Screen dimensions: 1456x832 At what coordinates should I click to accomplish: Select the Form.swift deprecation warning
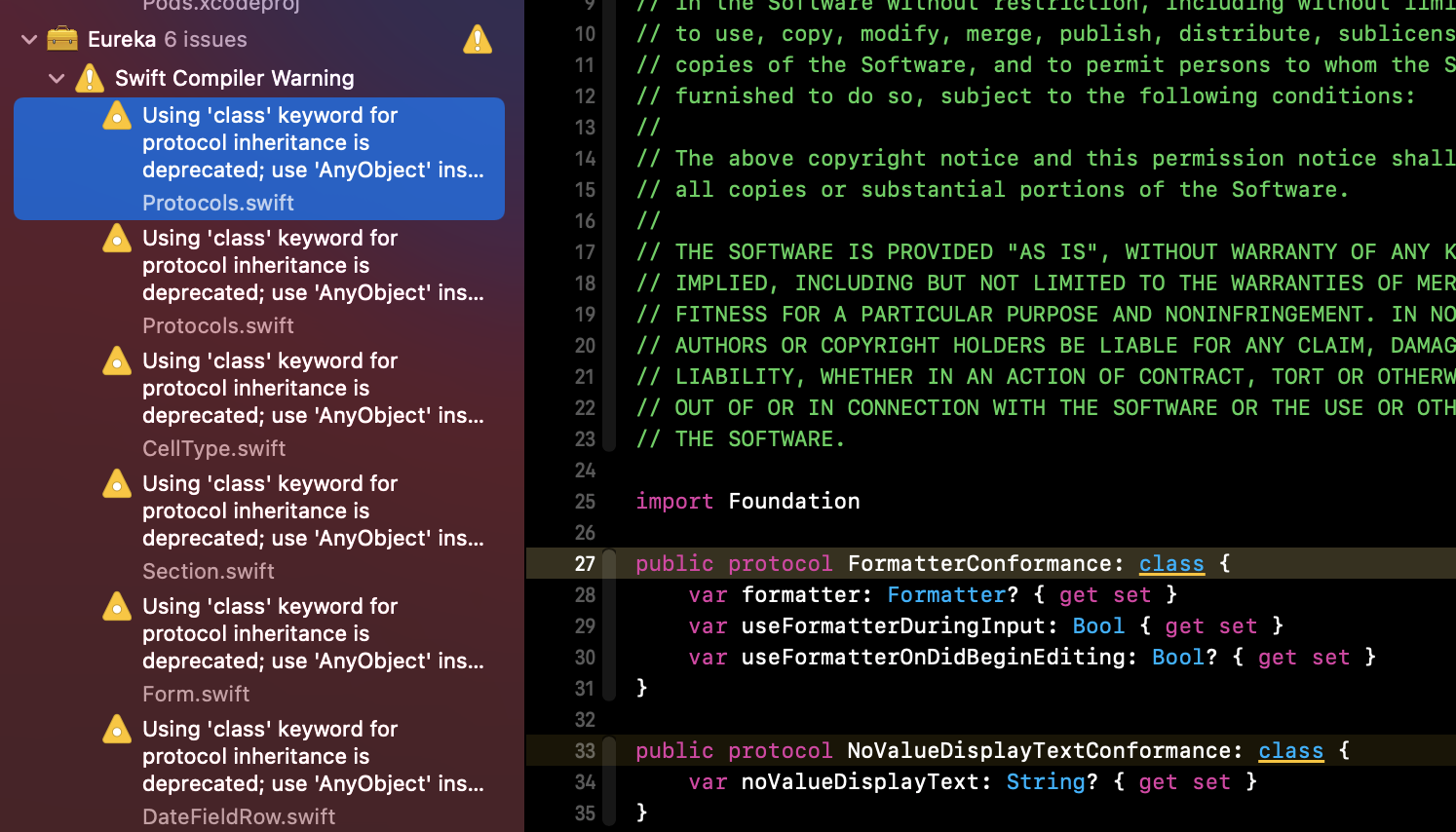(x=292, y=633)
